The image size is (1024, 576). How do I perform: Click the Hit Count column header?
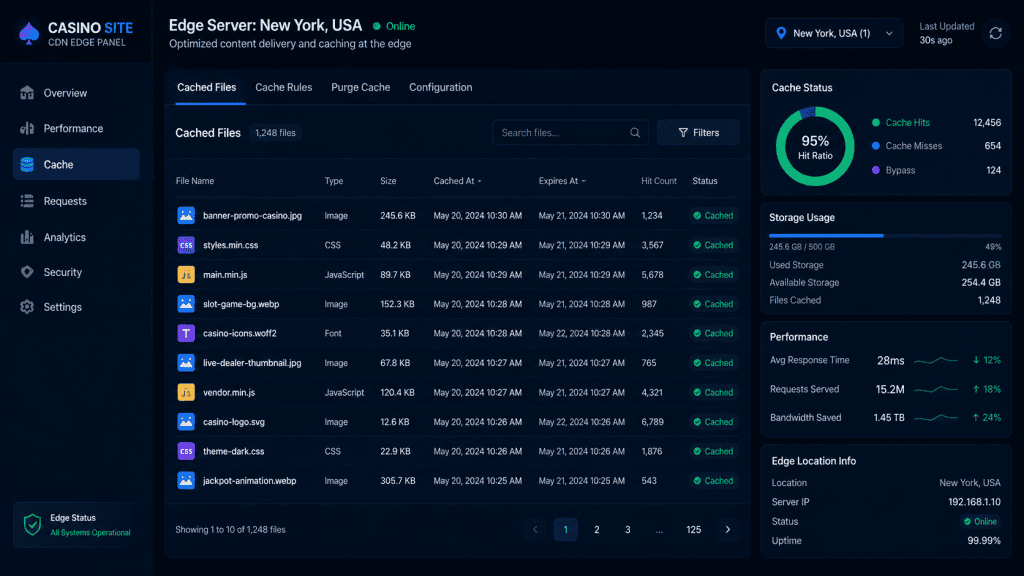(658, 181)
